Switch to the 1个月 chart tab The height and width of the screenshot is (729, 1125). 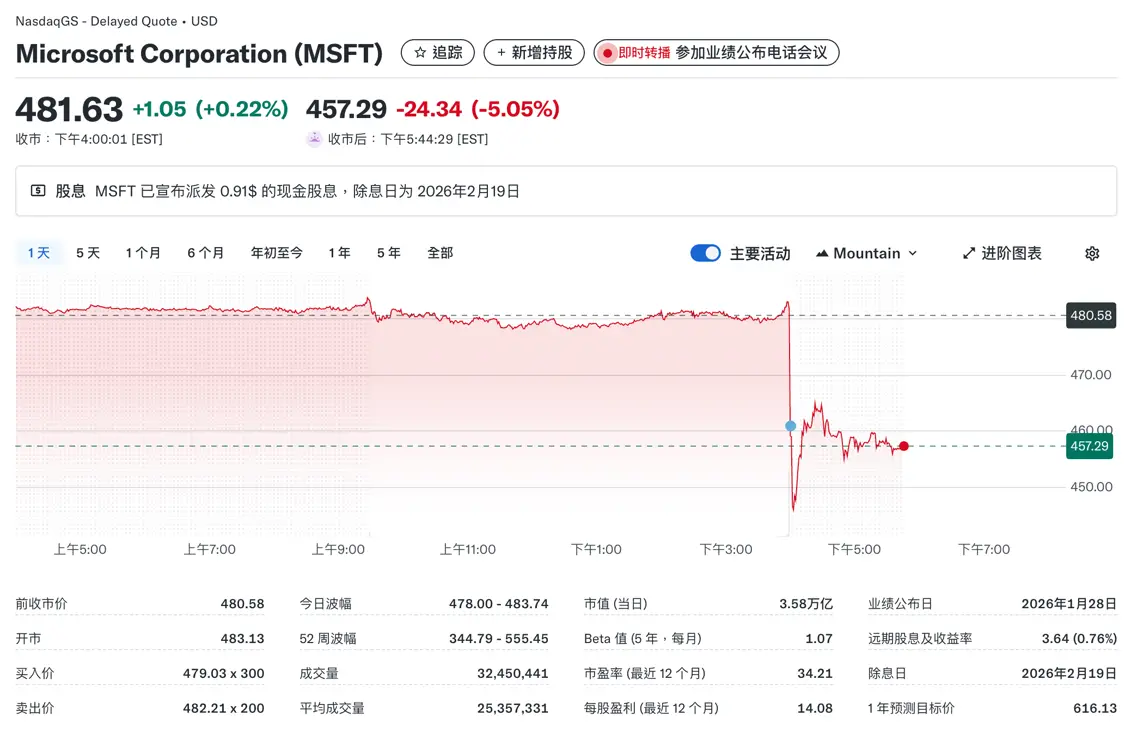pyautogui.click(x=143, y=253)
